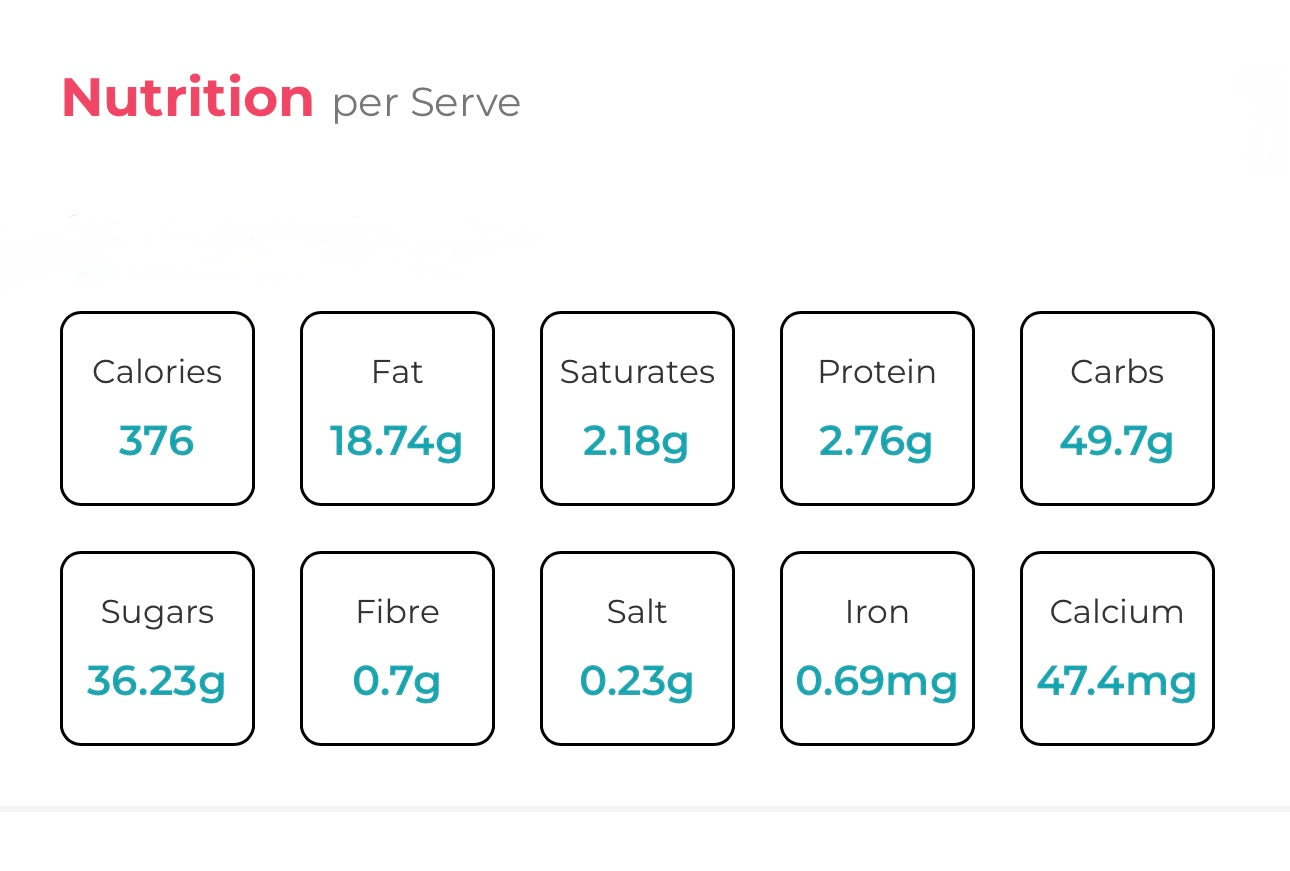Click the 2.76g protein value
The image size is (1290, 871).
click(876, 441)
